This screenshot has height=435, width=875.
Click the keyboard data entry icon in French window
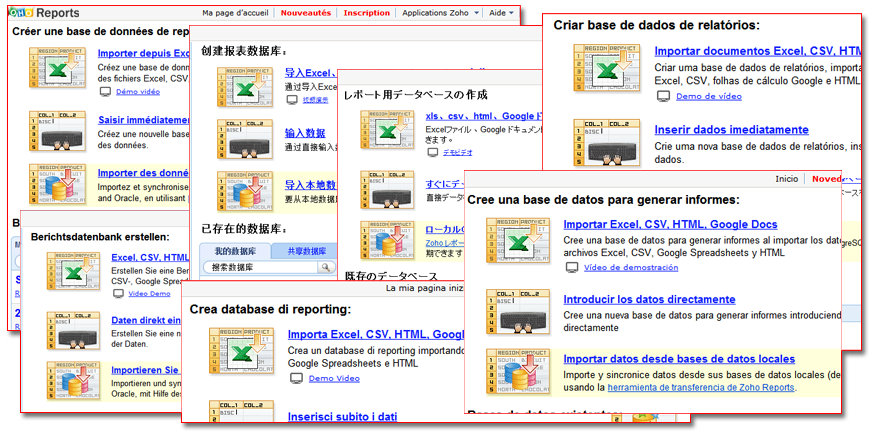[57, 131]
